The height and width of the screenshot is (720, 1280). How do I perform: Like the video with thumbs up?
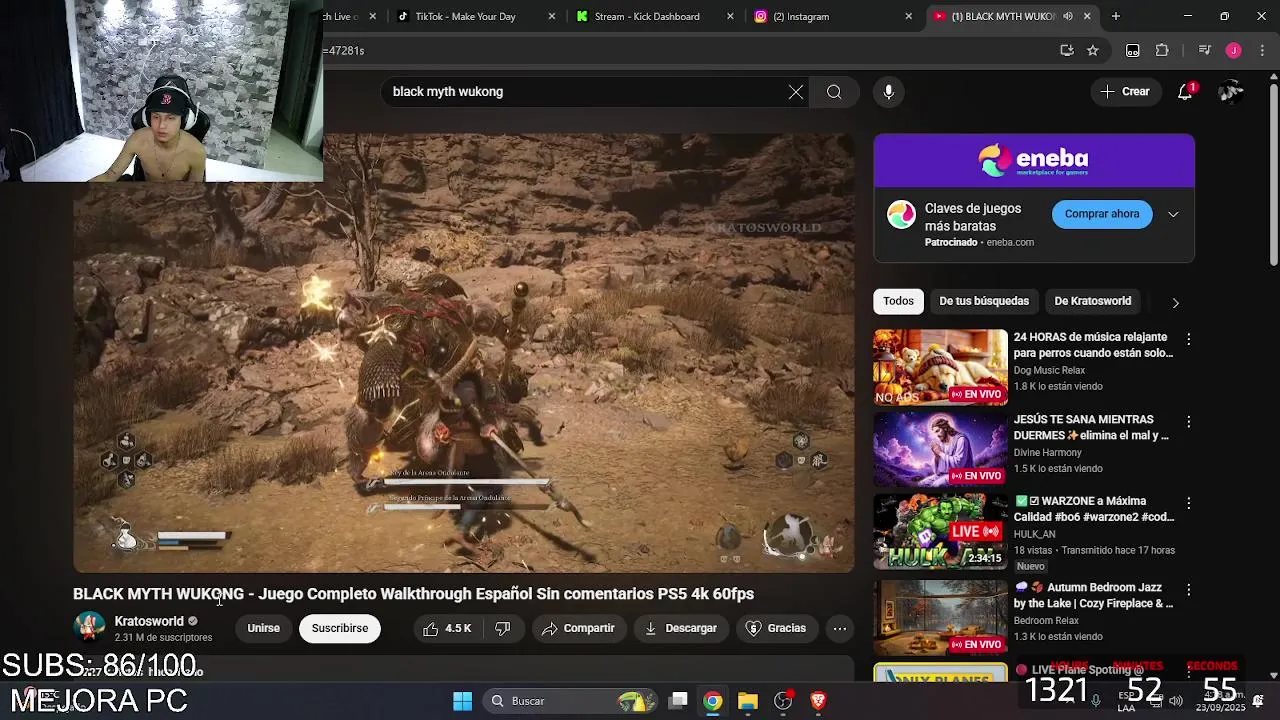446,628
